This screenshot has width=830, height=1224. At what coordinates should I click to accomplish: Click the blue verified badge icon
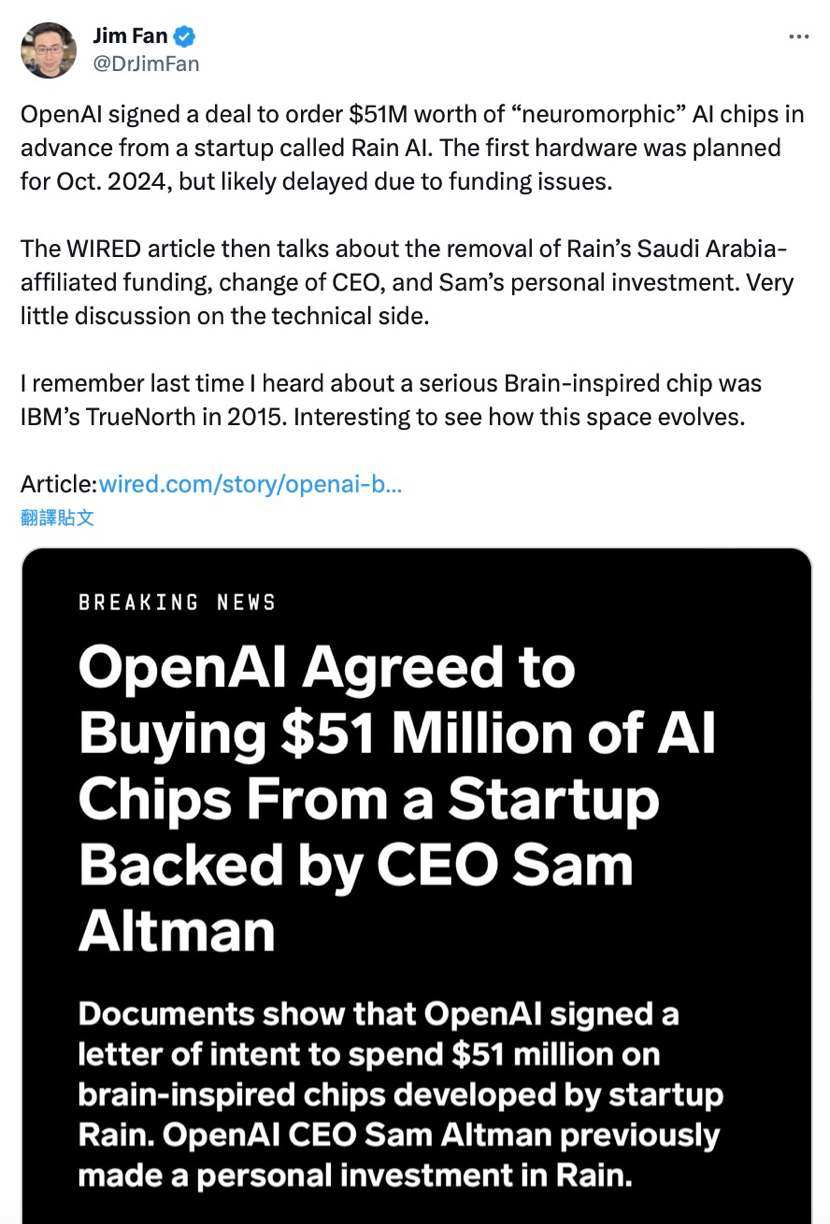186,37
